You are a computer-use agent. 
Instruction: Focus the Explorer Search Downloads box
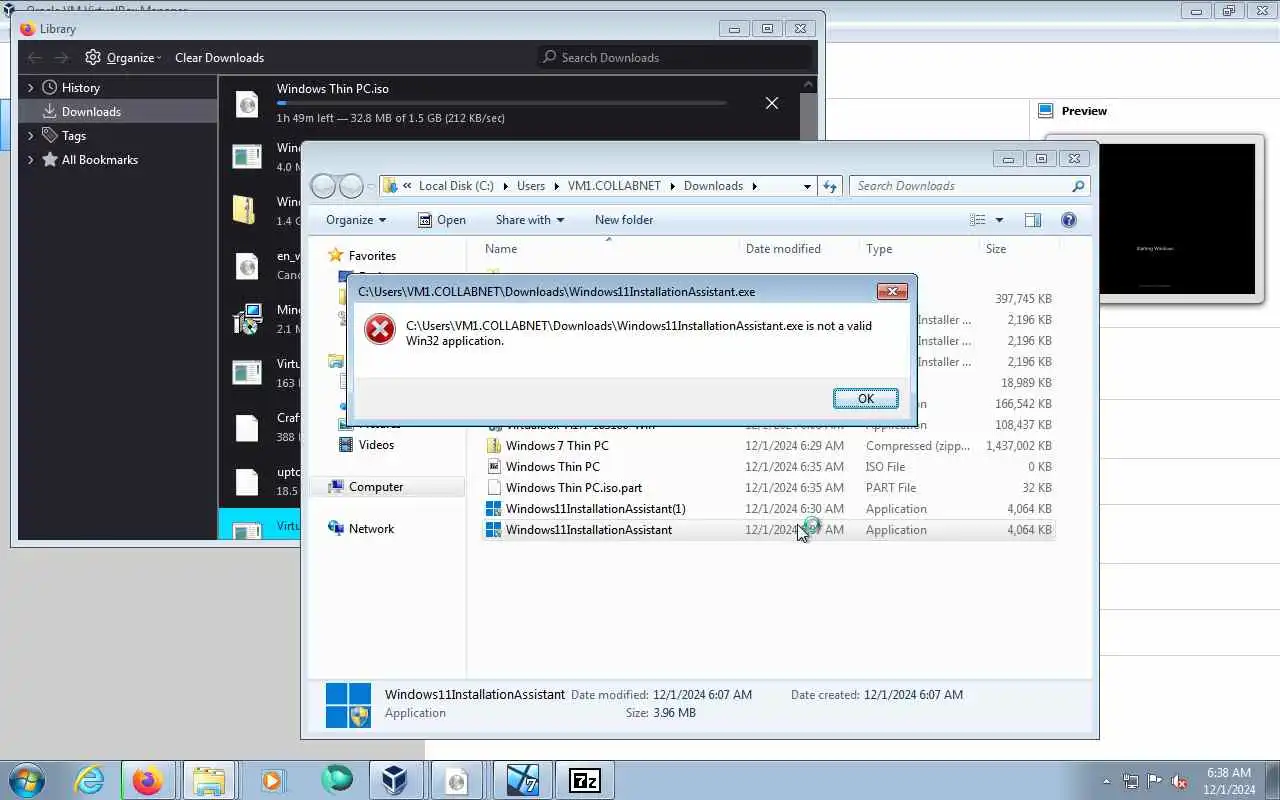coord(969,186)
